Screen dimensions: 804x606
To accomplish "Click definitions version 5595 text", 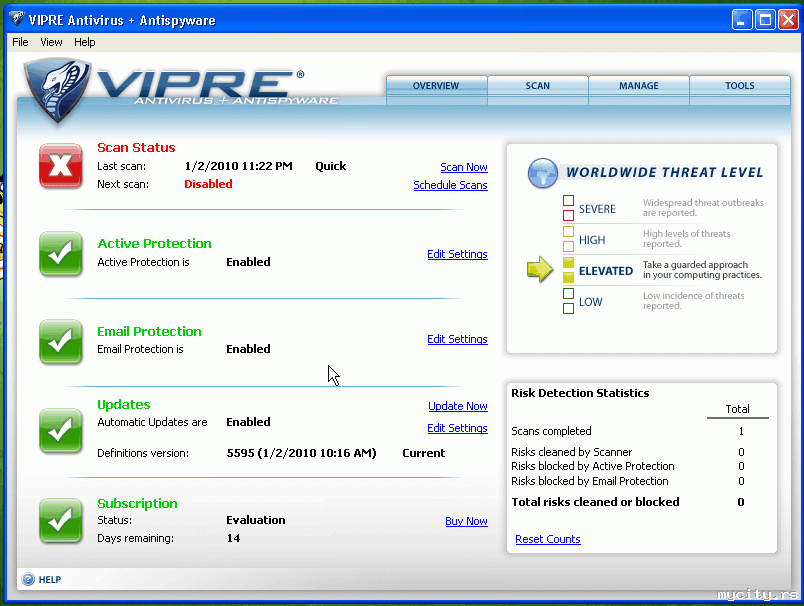I will click(302, 453).
